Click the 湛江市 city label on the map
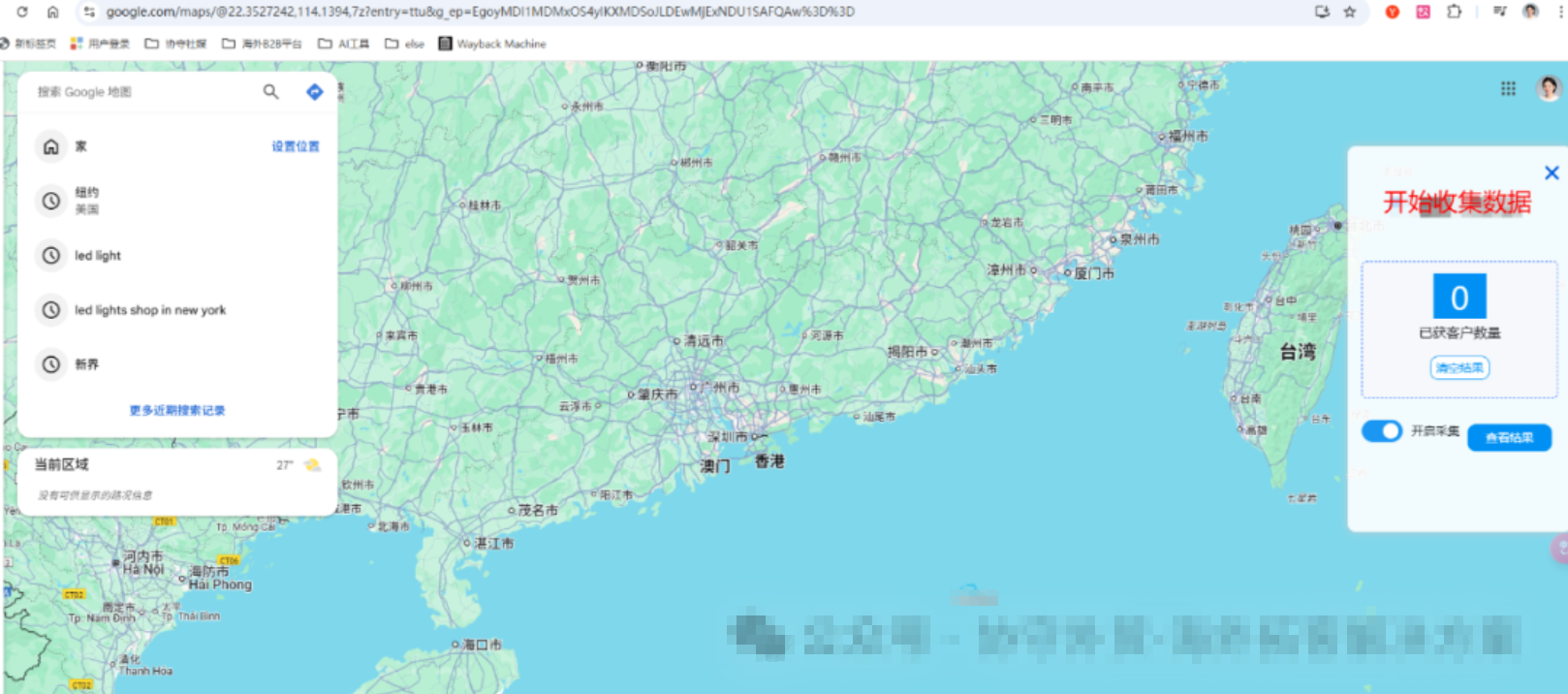This screenshot has width=1568, height=694. pyautogui.click(x=493, y=544)
